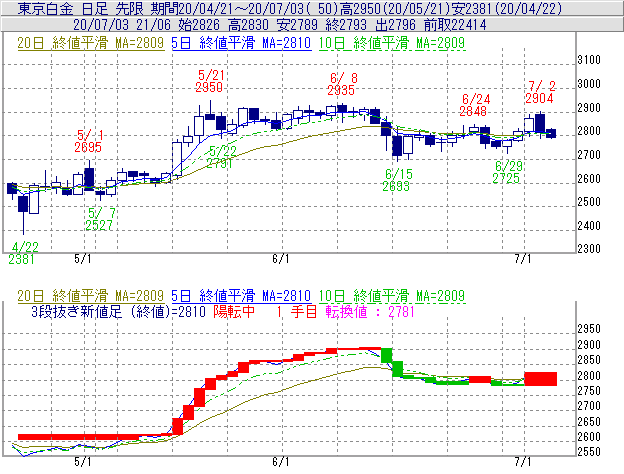Viewport: 624px width, 474px height.
Task: Click the 6/24 2848 high label
Action: (474, 105)
